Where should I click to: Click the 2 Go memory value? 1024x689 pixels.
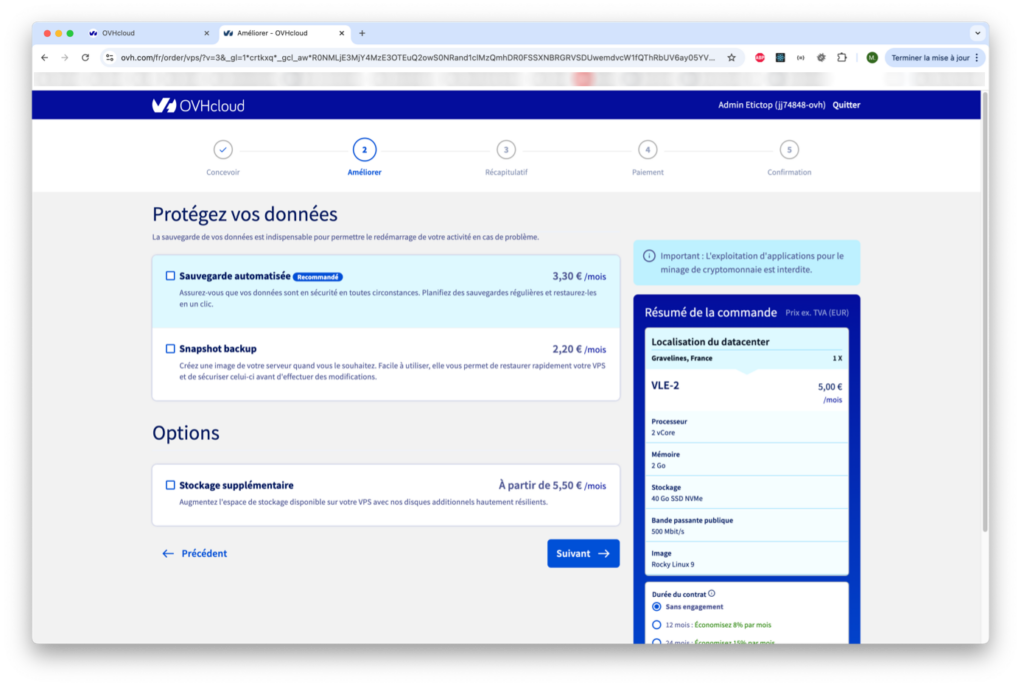point(658,466)
